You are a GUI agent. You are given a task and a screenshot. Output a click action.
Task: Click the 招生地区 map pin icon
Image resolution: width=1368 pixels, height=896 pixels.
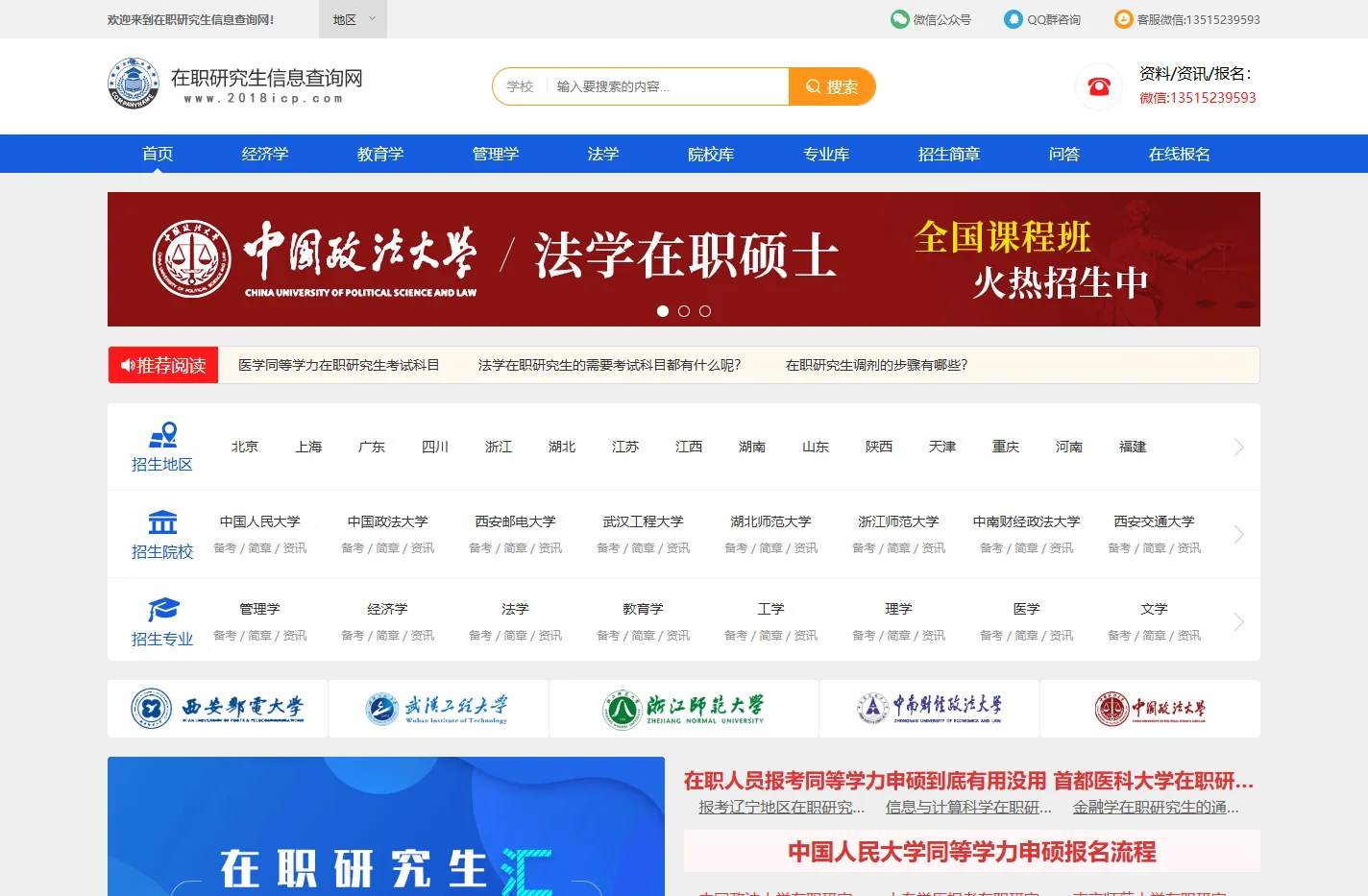(x=162, y=435)
